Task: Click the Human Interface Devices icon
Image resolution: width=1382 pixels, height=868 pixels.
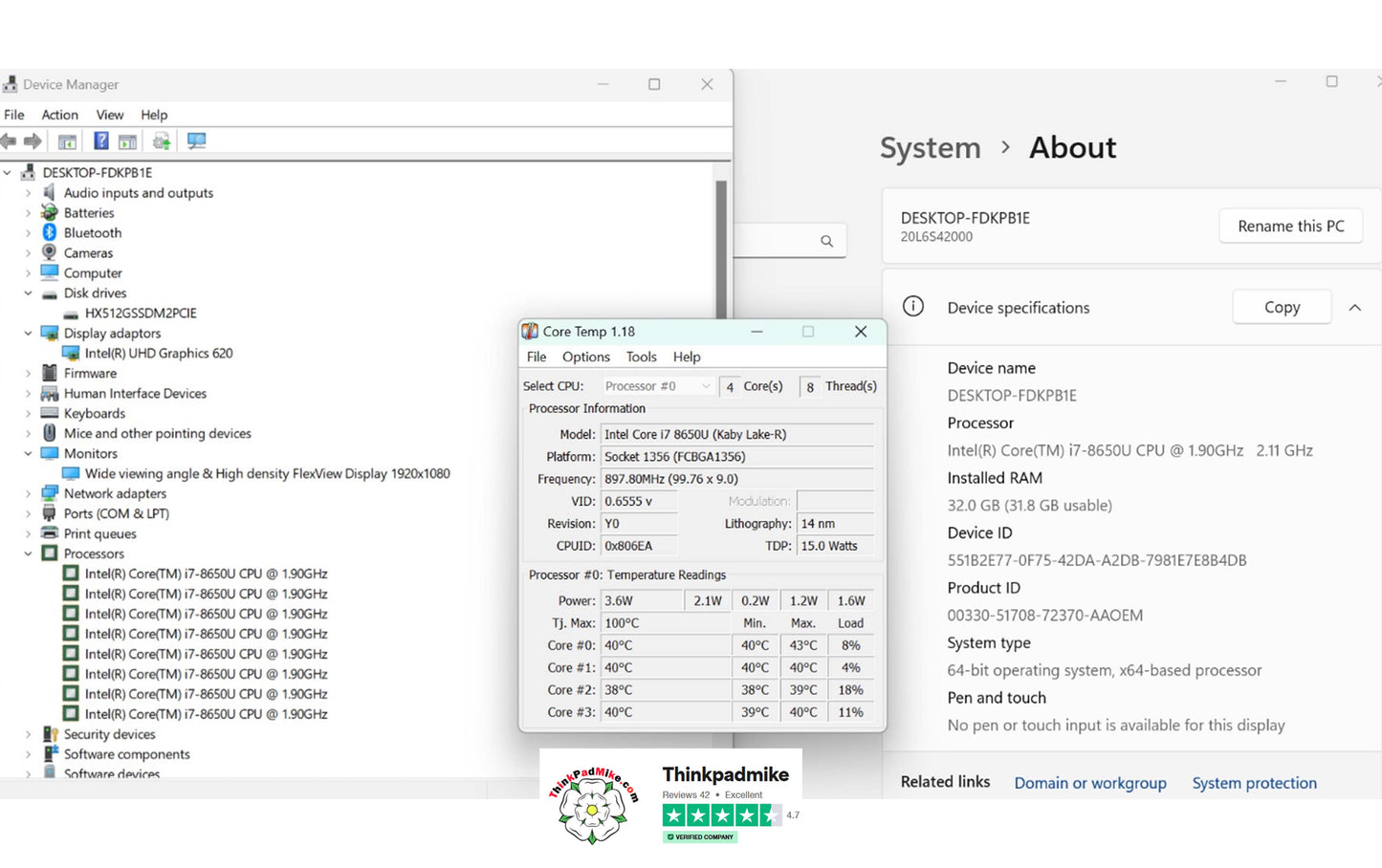Action: [x=50, y=393]
